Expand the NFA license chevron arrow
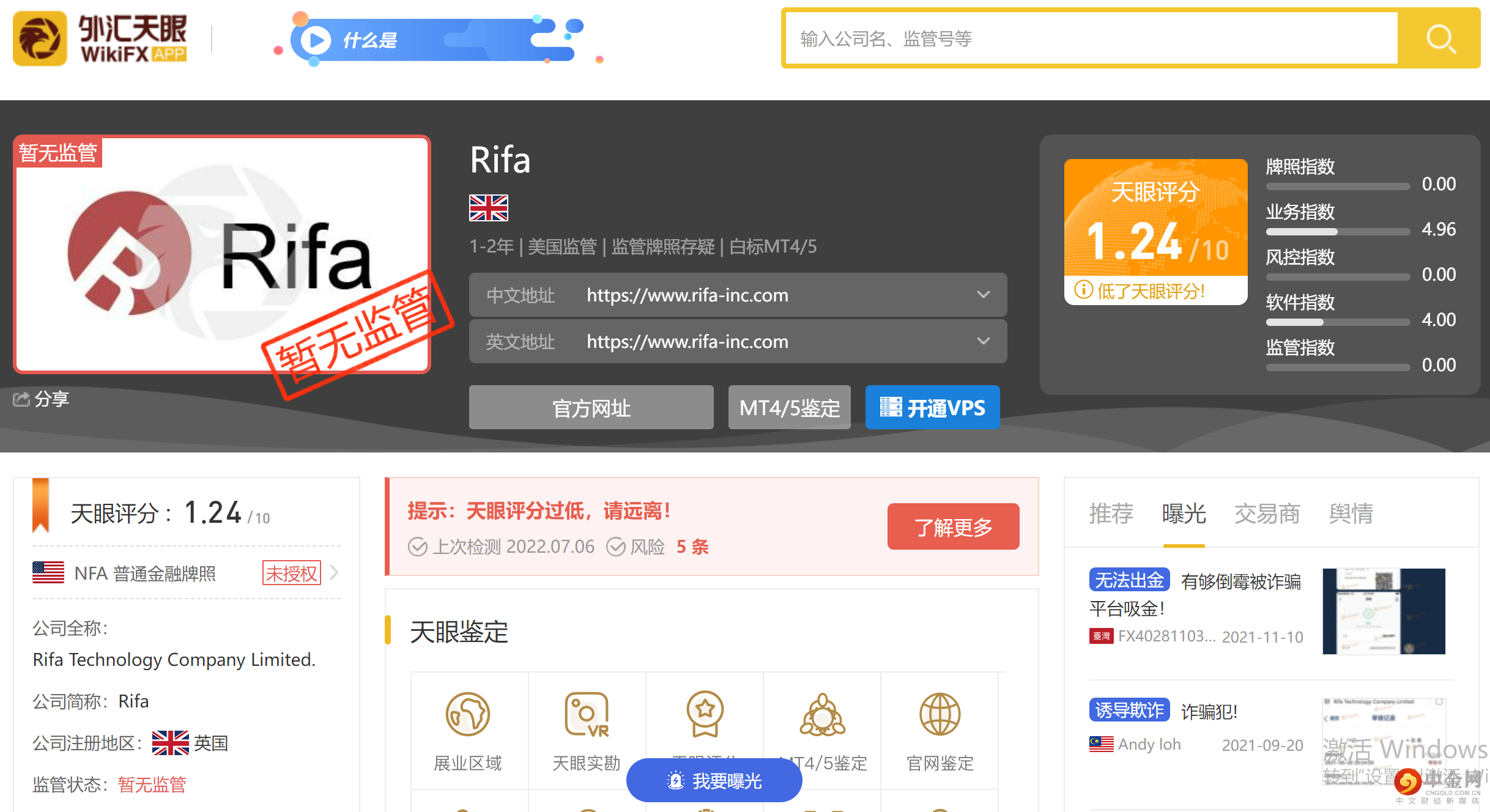This screenshot has height=812, width=1490. (334, 572)
